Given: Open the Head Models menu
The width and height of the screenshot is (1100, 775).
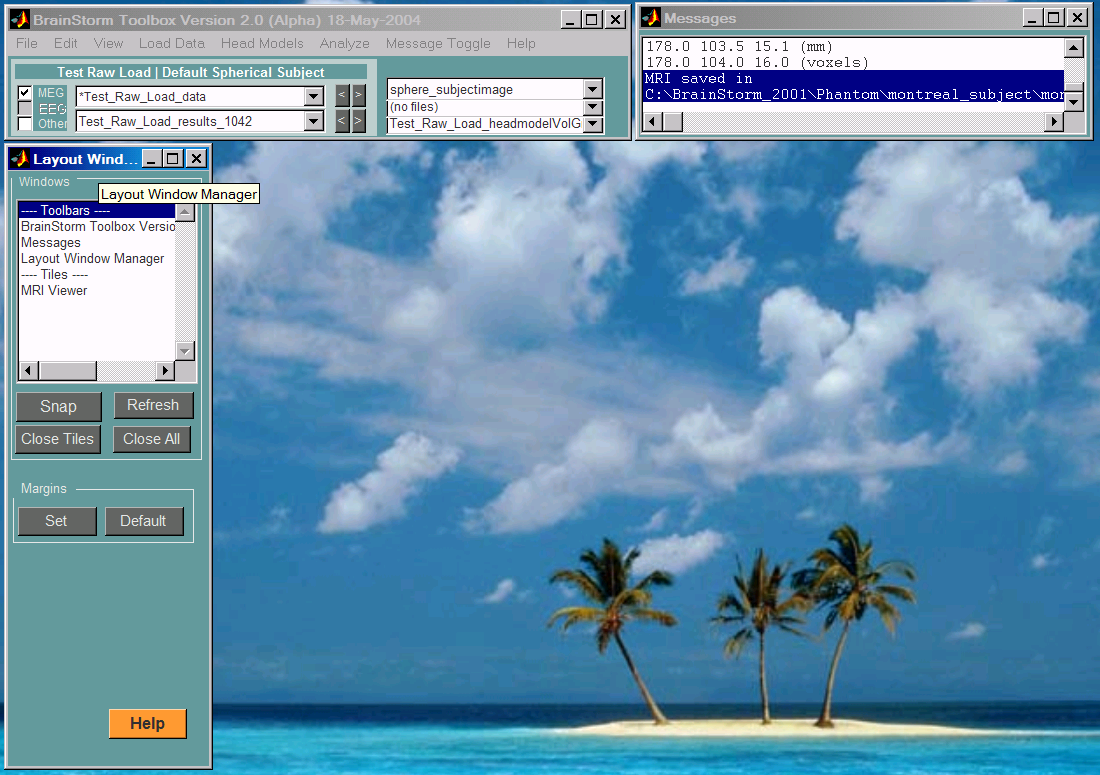Looking at the screenshot, I should (262, 43).
